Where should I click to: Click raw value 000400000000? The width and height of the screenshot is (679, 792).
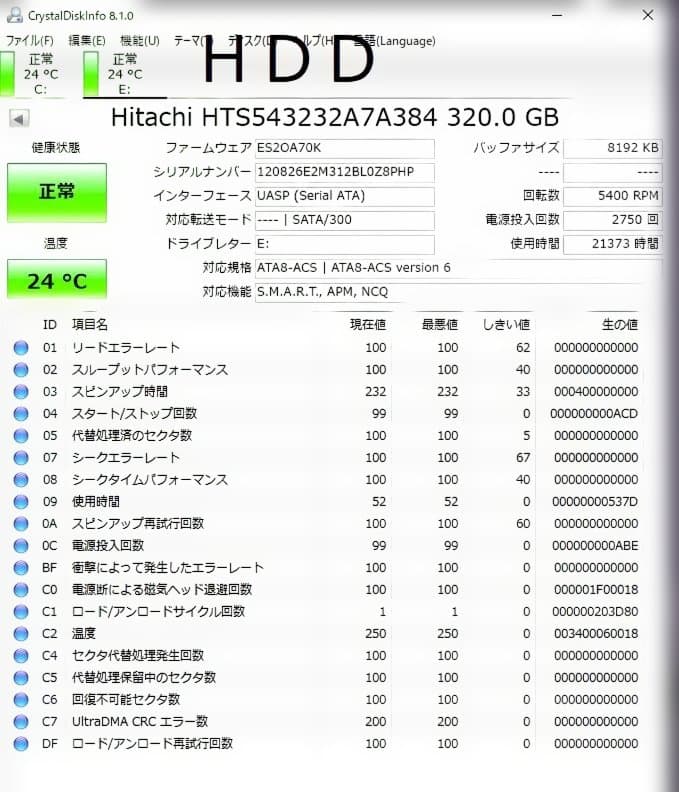(x=596, y=392)
